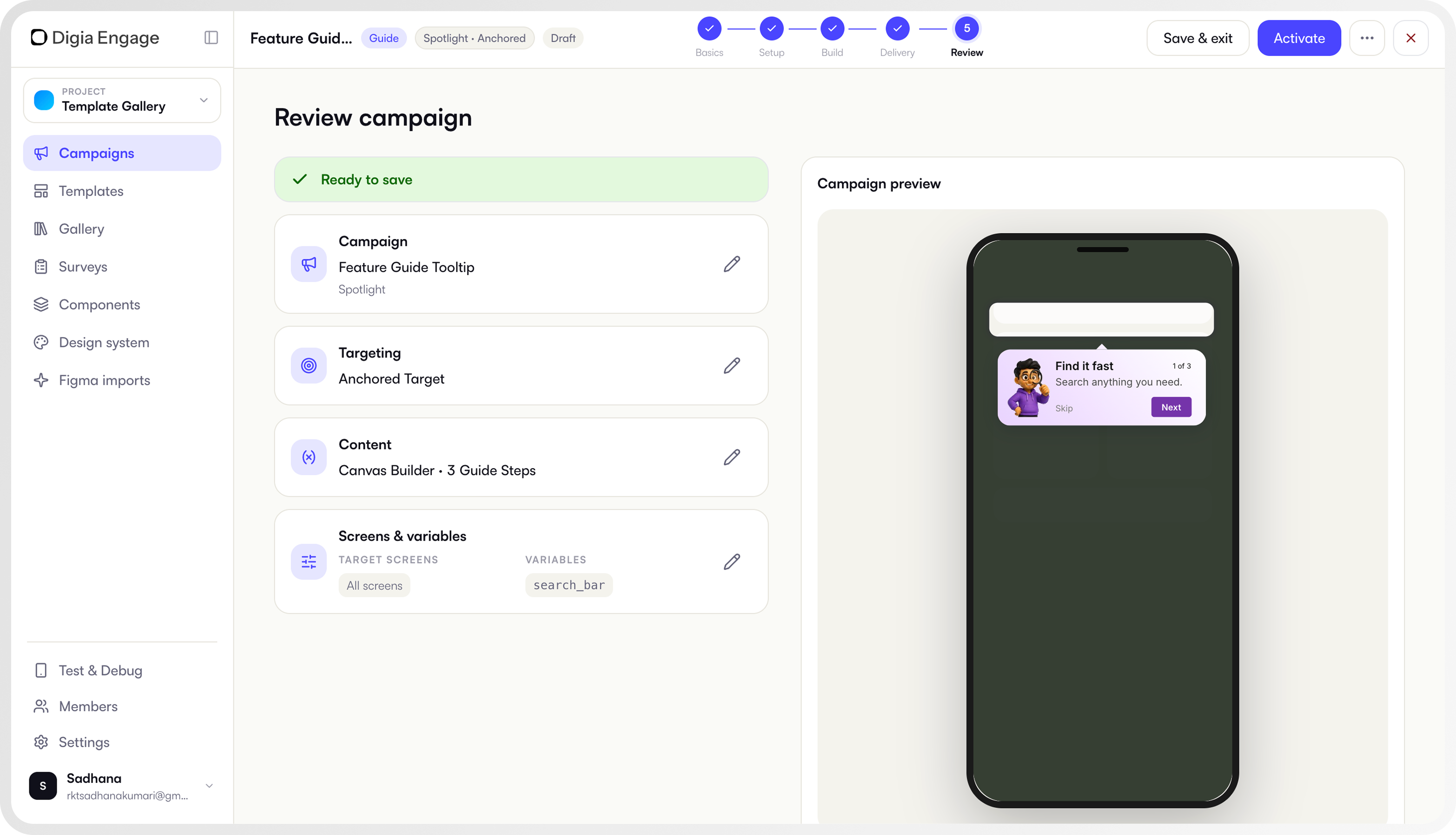Edit the Content card with pencil icon
Screen dimensions: 1456x835
coord(732,457)
